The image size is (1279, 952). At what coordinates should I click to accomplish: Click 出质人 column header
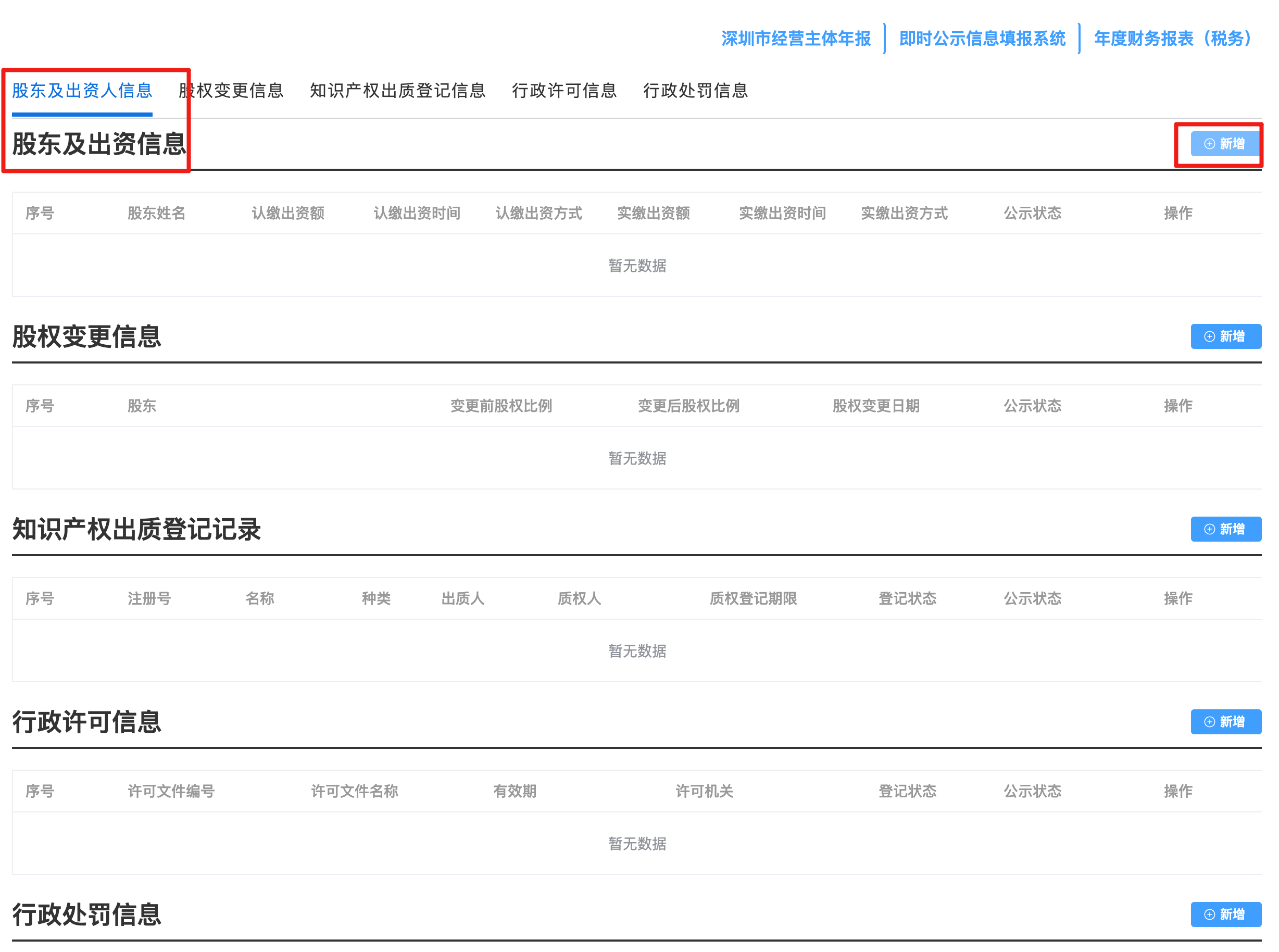[462, 599]
